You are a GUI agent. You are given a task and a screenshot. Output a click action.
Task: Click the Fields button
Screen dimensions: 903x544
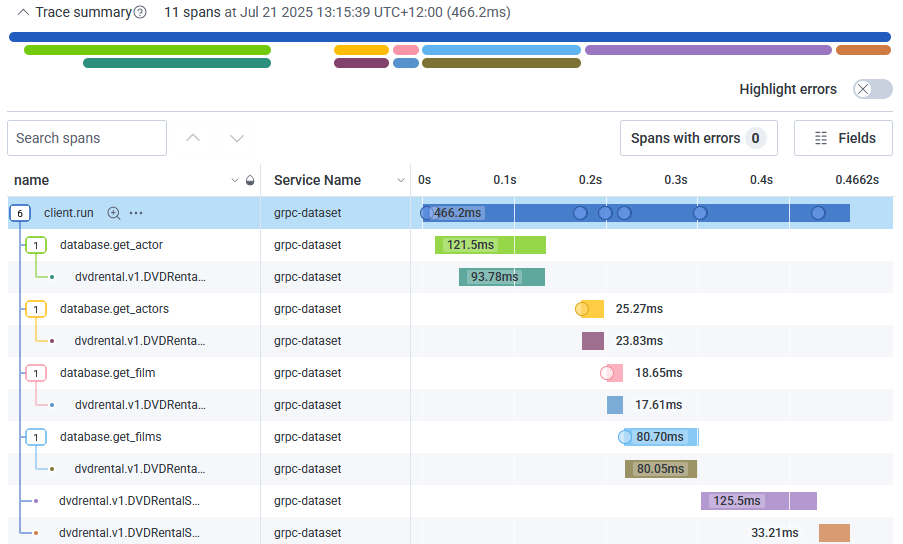(x=843, y=138)
